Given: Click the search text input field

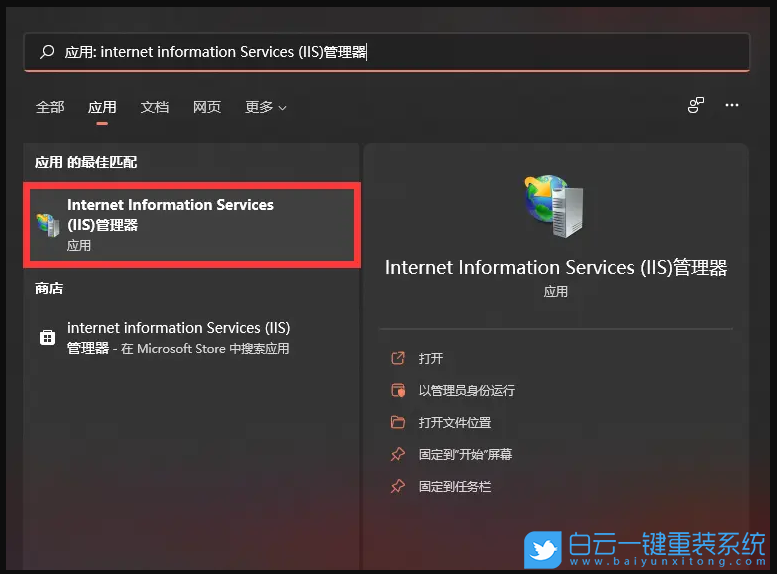Looking at the screenshot, I should coord(387,52).
